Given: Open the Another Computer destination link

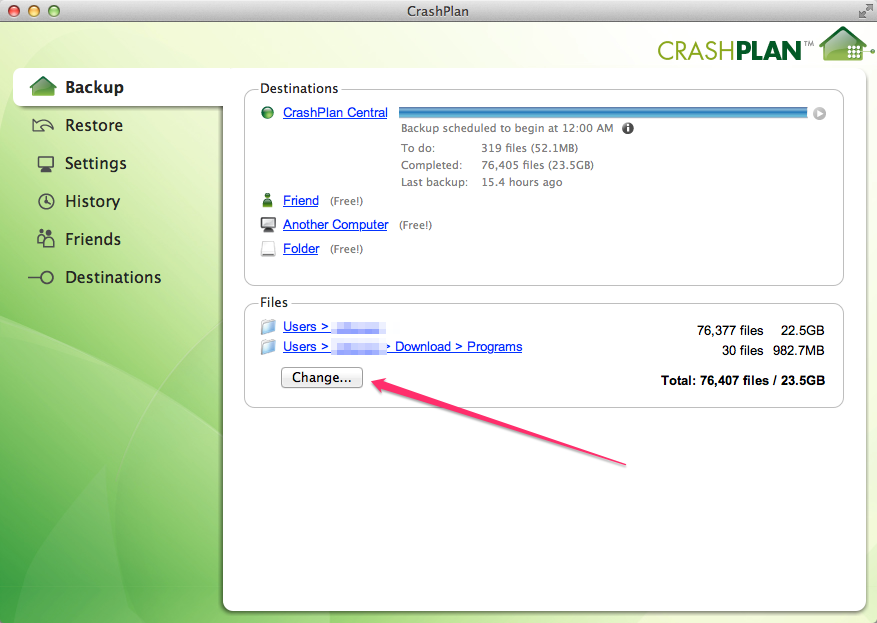Looking at the screenshot, I should 336,224.
